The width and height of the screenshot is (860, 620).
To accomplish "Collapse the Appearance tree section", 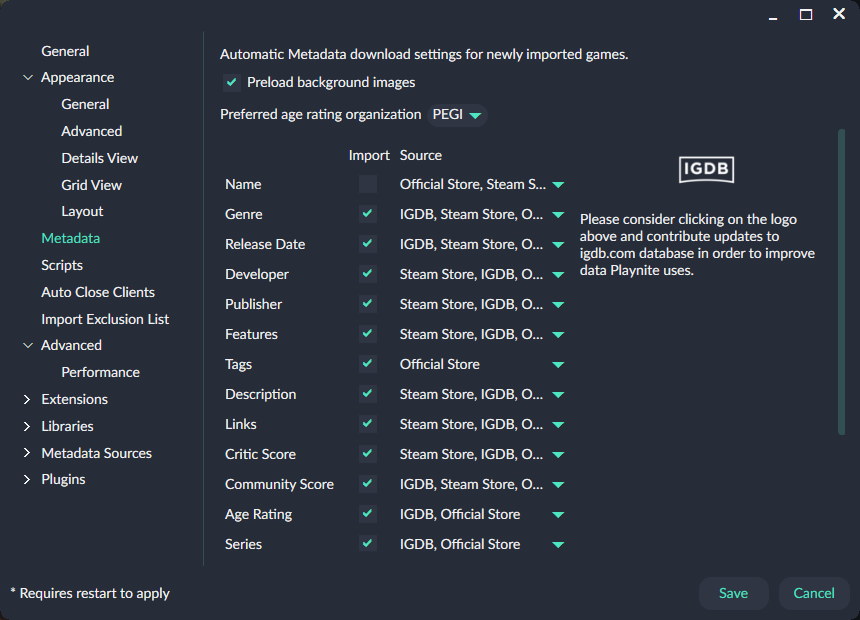I will pyautogui.click(x=27, y=77).
